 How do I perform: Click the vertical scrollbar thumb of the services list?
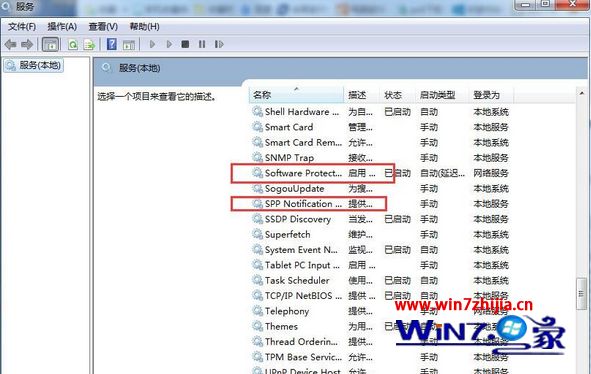(x=581, y=294)
